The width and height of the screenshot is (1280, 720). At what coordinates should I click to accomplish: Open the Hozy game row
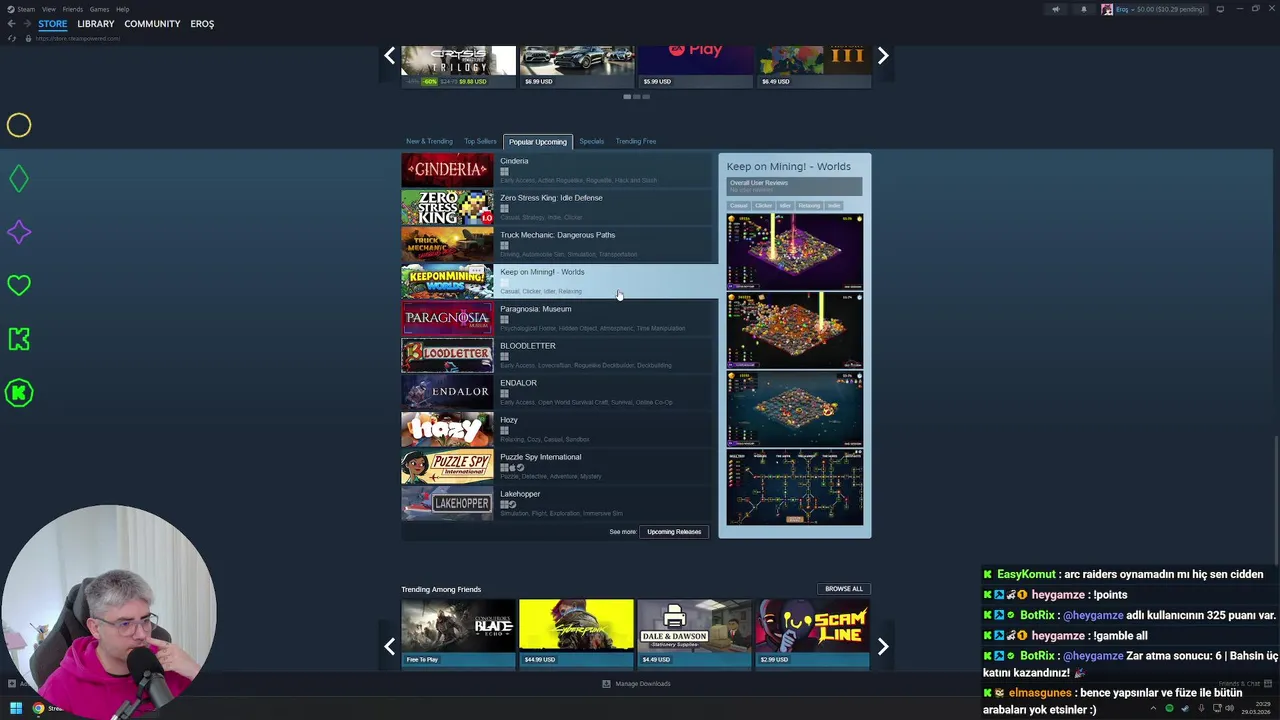[x=559, y=429]
